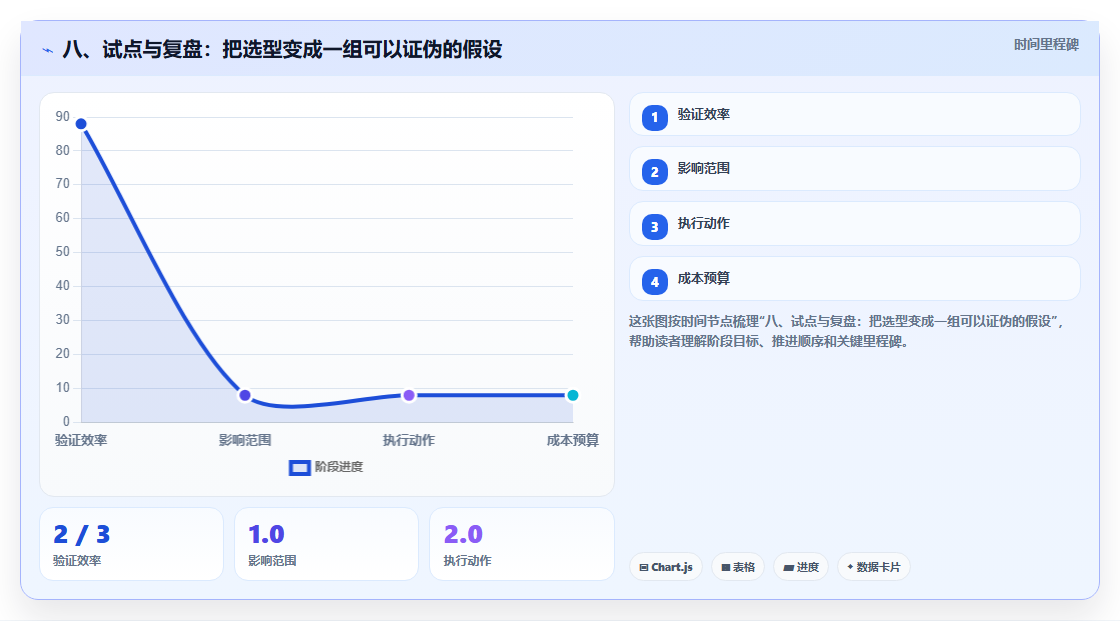
Task: Click the 时间里程碑 label in the header
Action: pyautogui.click(x=1046, y=45)
